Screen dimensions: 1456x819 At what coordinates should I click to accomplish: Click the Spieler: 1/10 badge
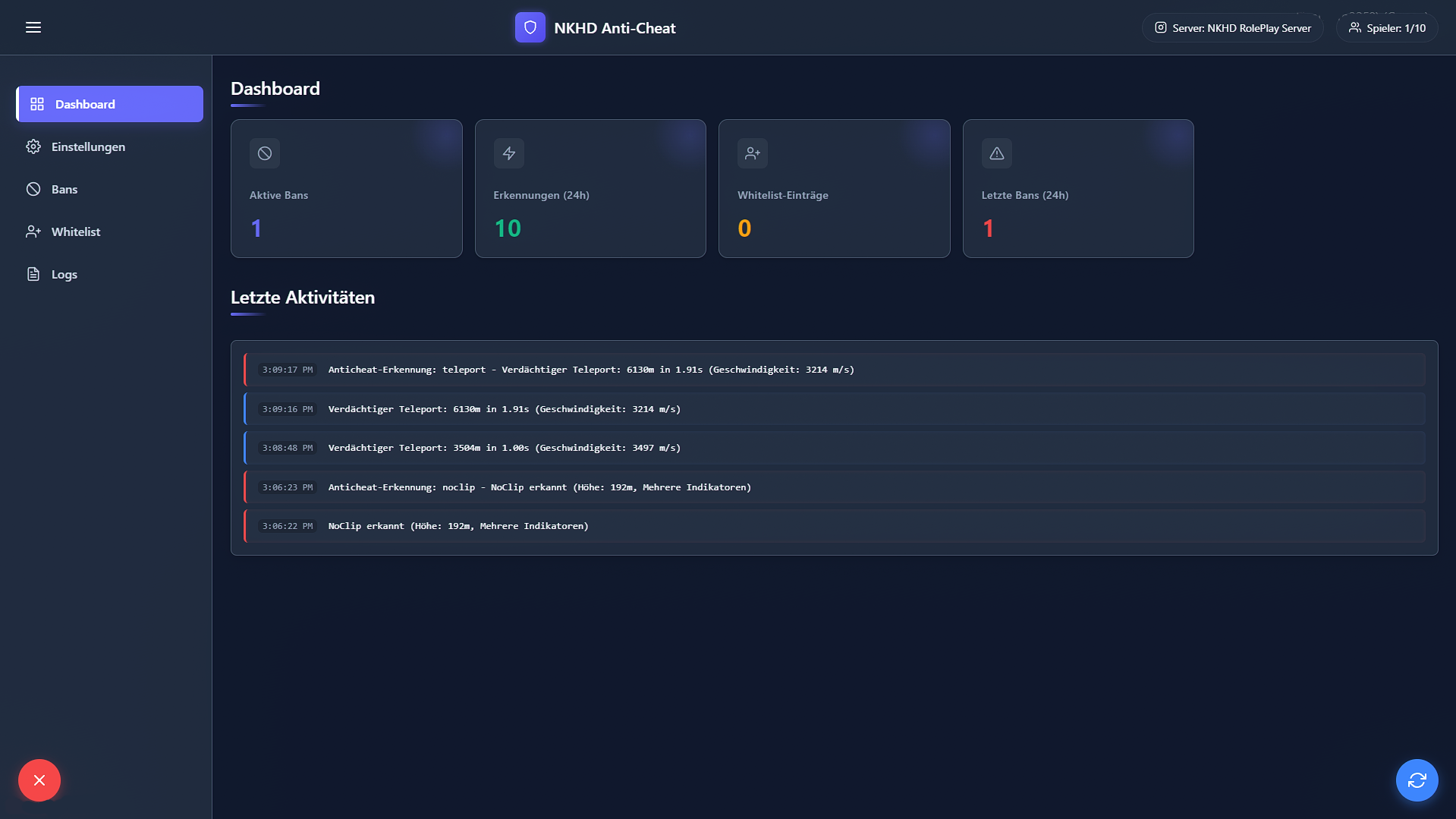click(x=1386, y=27)
